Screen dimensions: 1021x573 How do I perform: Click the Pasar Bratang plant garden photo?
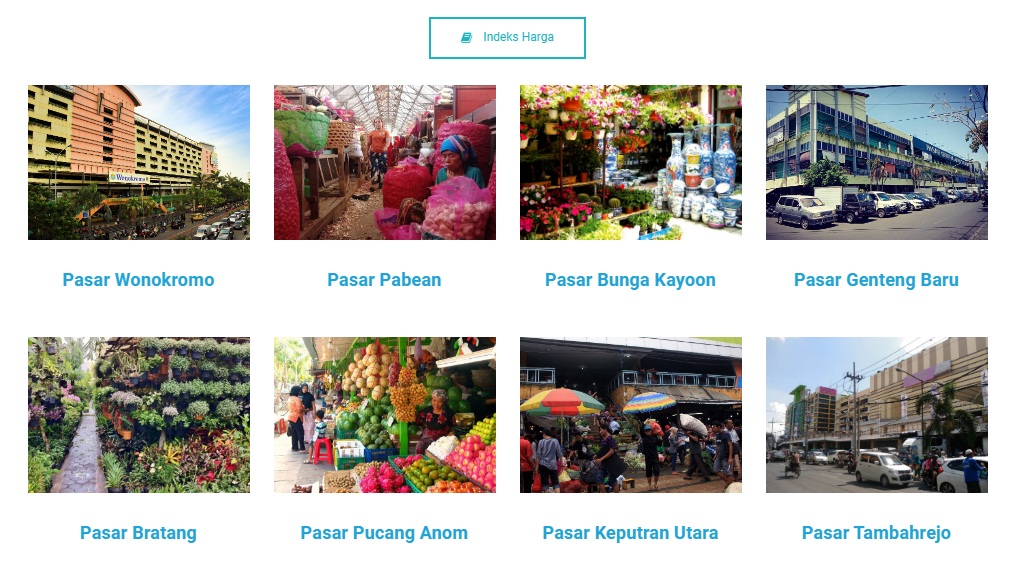[139, 415]
